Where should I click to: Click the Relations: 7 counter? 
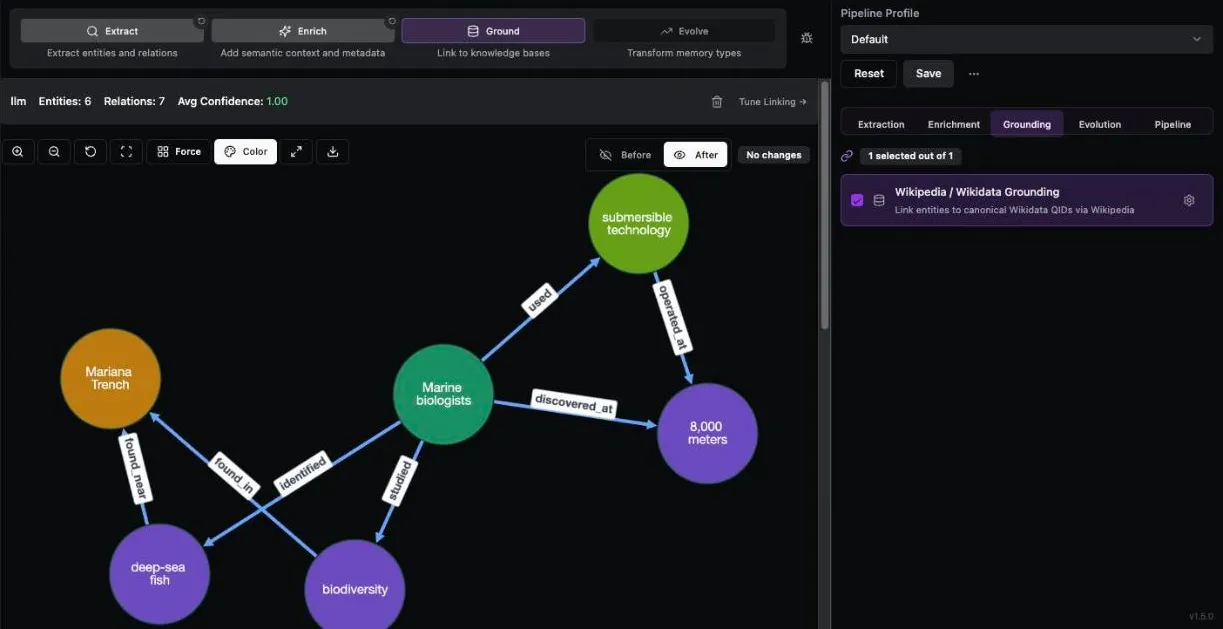134,101
